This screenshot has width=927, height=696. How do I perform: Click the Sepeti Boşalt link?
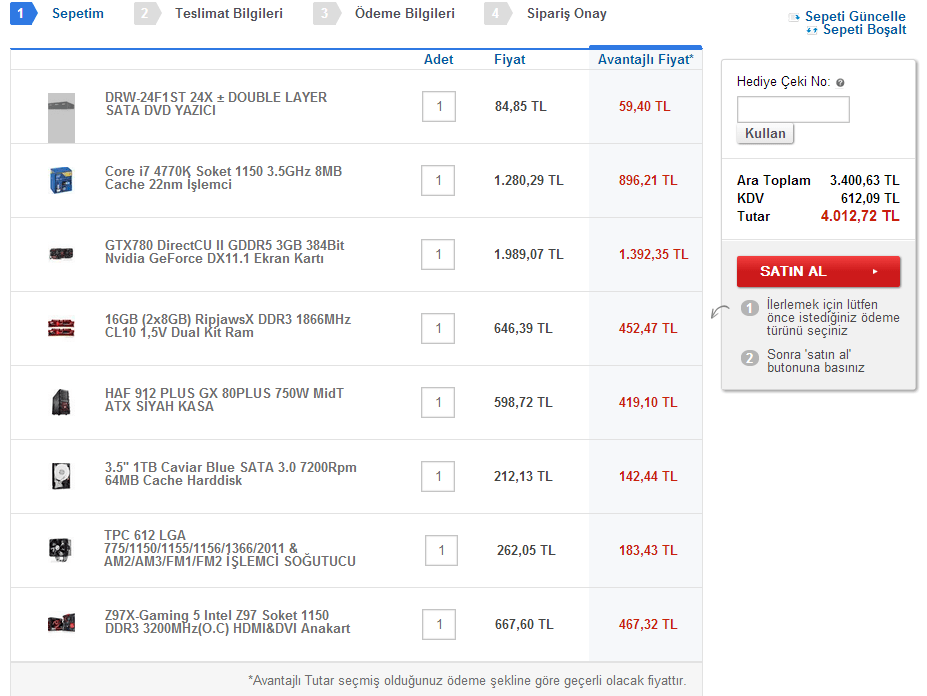(x=864, y=30)
